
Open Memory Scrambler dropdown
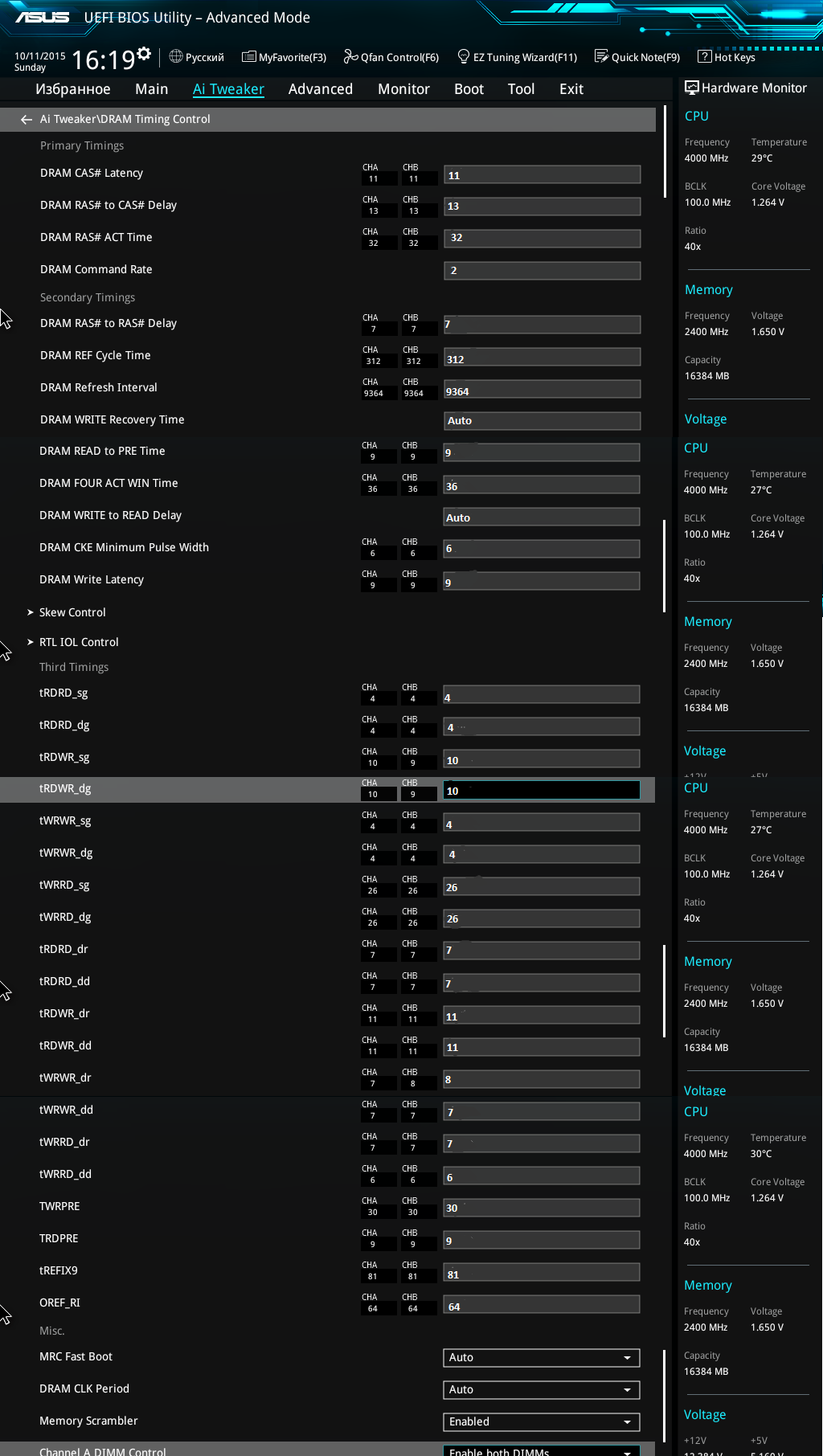542,1421
